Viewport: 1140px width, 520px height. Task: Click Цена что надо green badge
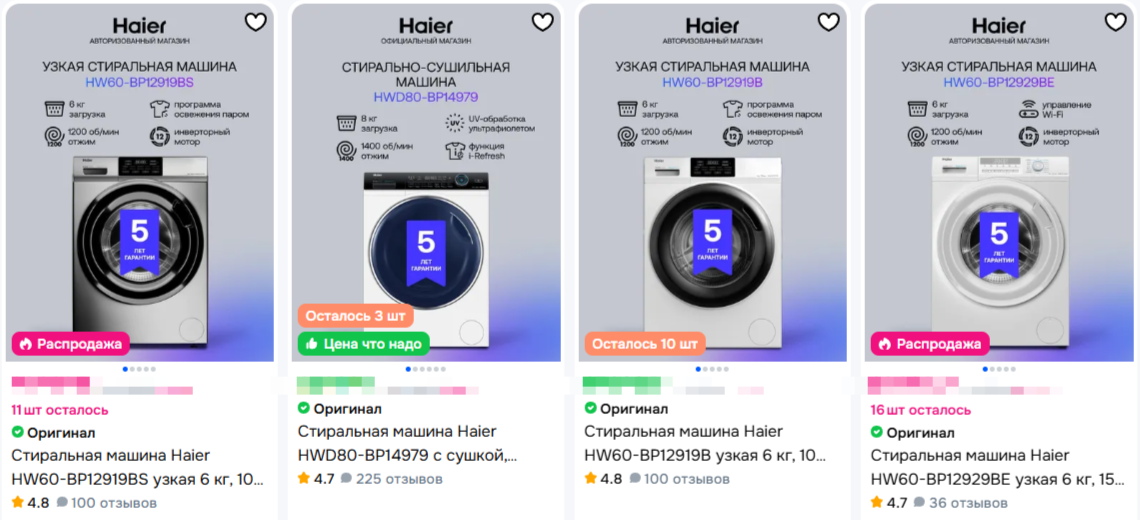tap(364, 344)
